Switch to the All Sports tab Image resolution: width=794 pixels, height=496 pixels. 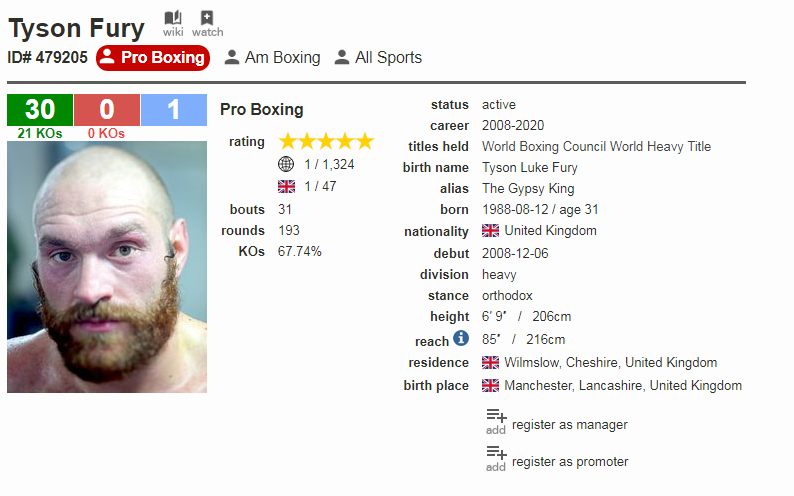[x=378, y=58]
